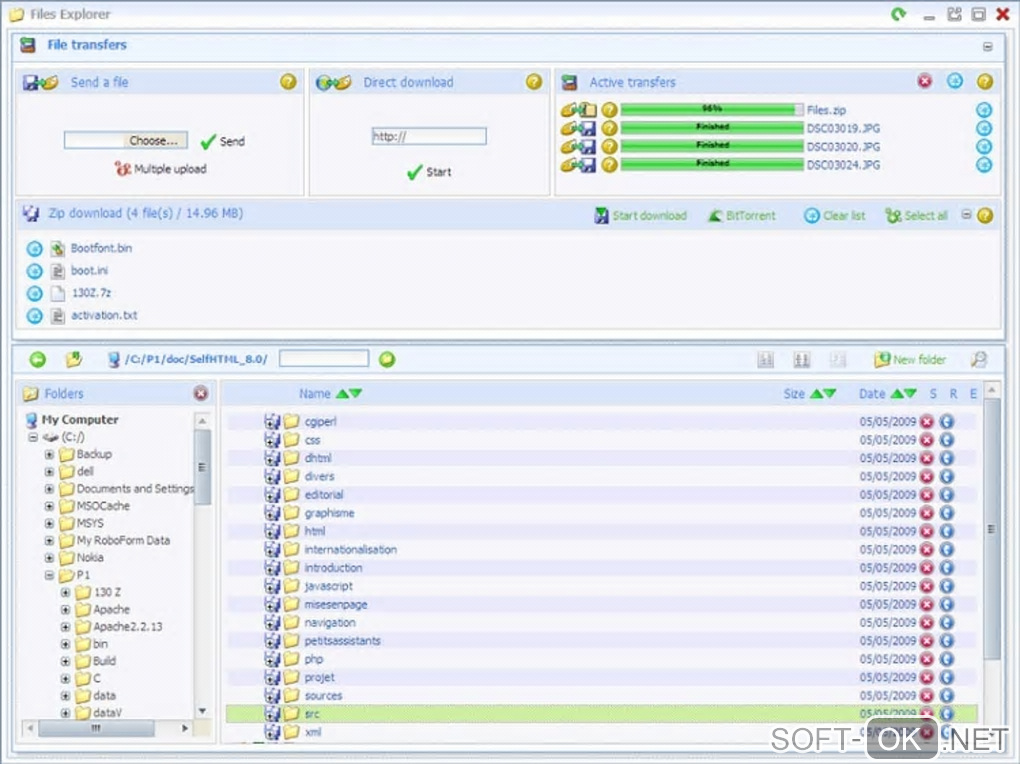Viewport: 1020px width, 764px height.
Task: Collapse the Zip download section
Action: [x=967, y=215]
